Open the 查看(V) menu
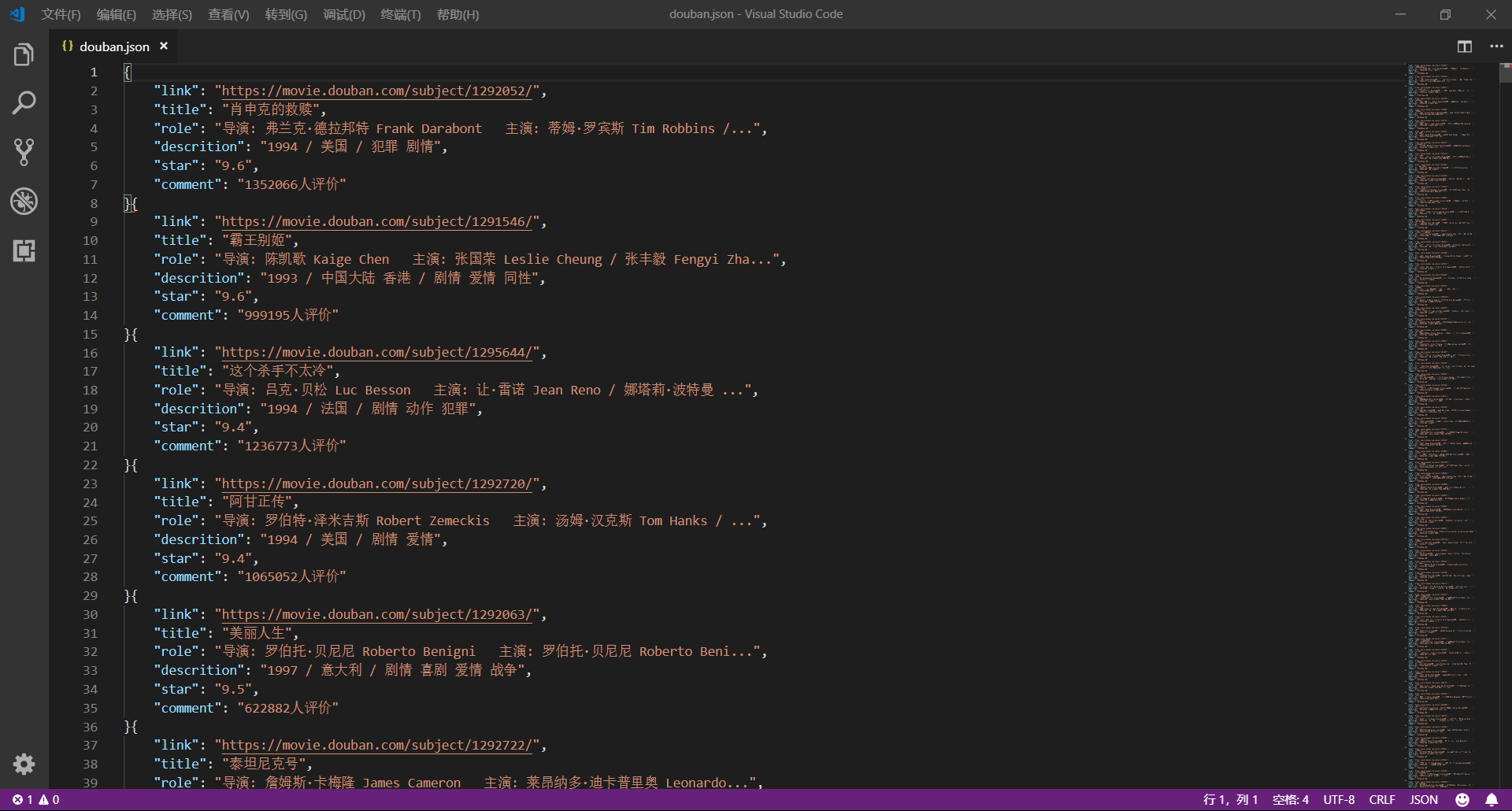Image resolution: width=1512 pixels, height=811 pixels. 228,14
